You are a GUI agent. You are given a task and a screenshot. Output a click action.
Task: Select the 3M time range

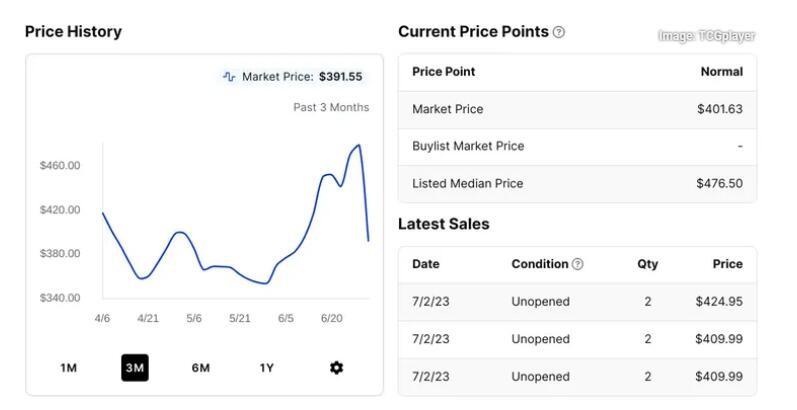pyautogui.click(x=135, y=368)
